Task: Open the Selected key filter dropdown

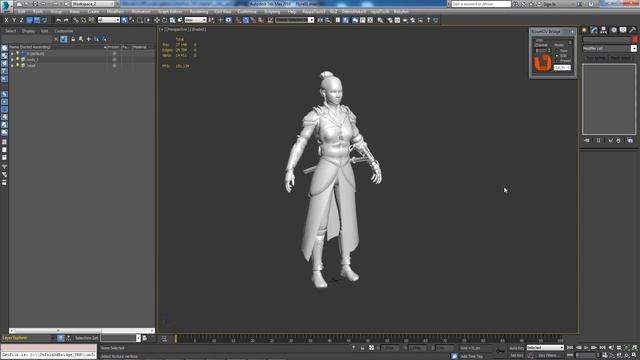Action: [x=545, y=348]
